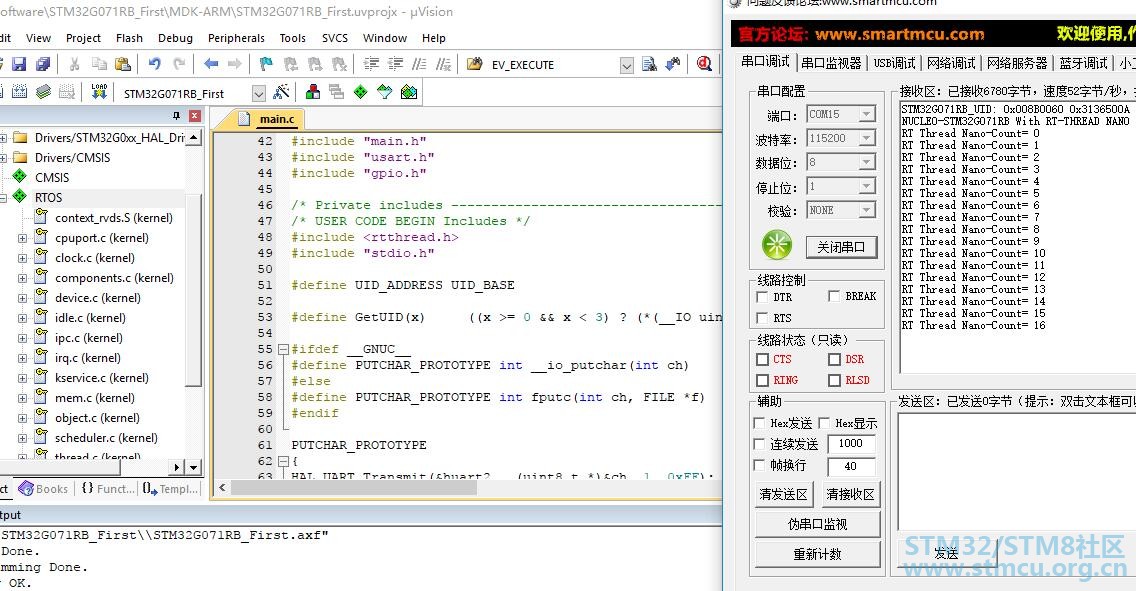Select the main.c editor tab
This screenshot has width=1136, height=591.
click(x=270, y=119)
